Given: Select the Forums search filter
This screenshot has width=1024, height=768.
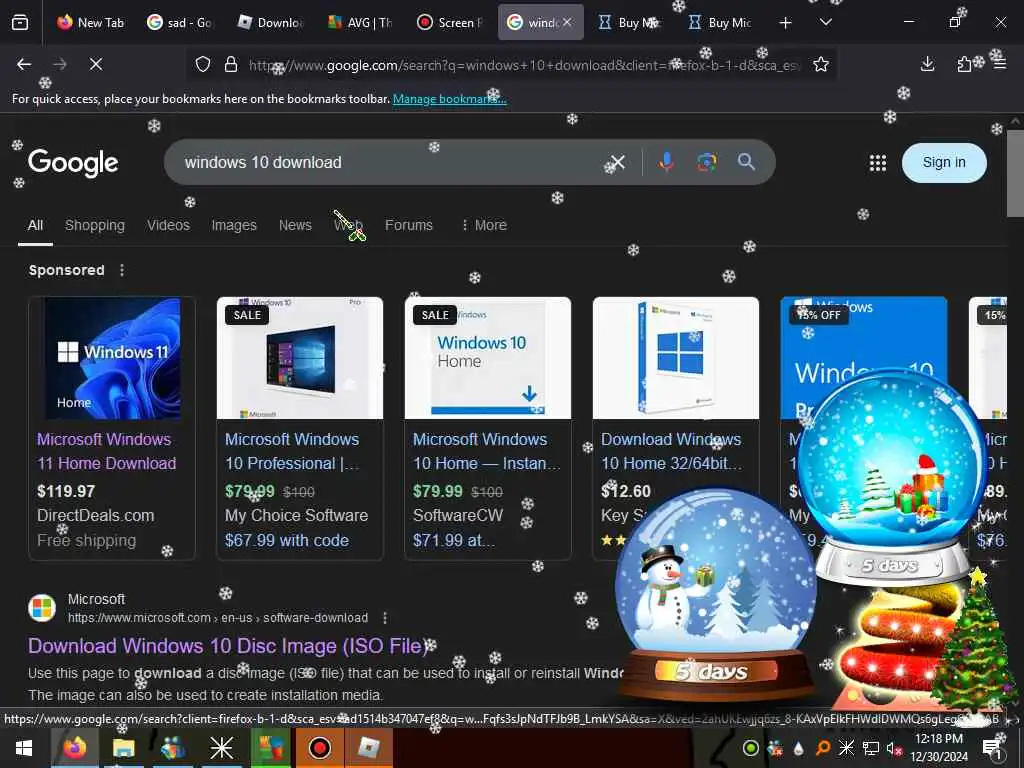Looking at the screenshot, I should [x=409, y=225].
